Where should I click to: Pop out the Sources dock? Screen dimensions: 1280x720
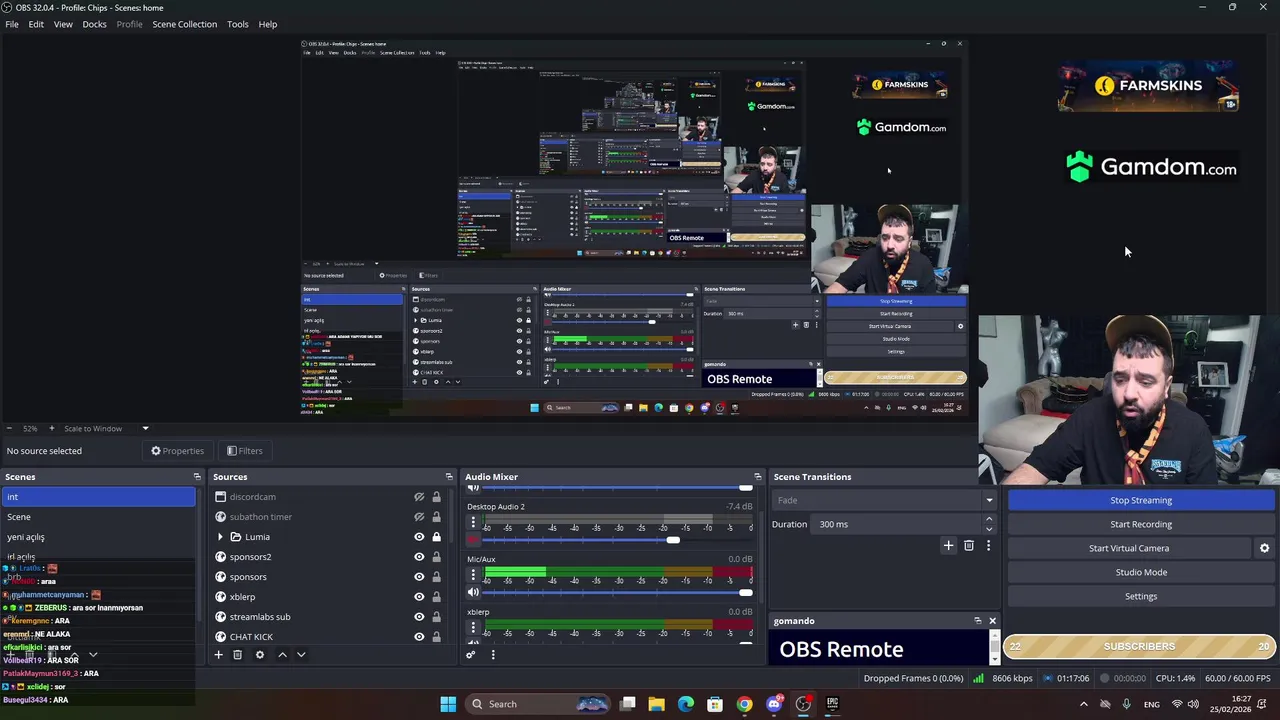(449, 477)
